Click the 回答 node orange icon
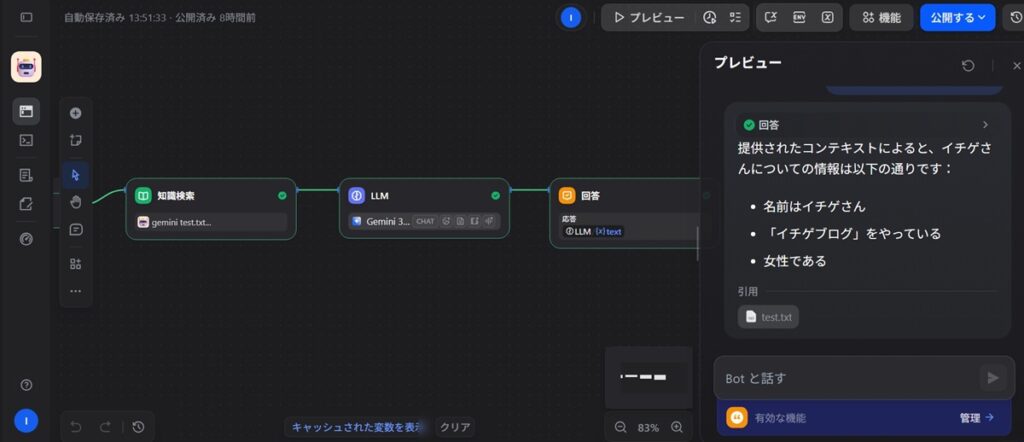The width and height of the screenshot is (1024, 442). (x=567, y=195)
